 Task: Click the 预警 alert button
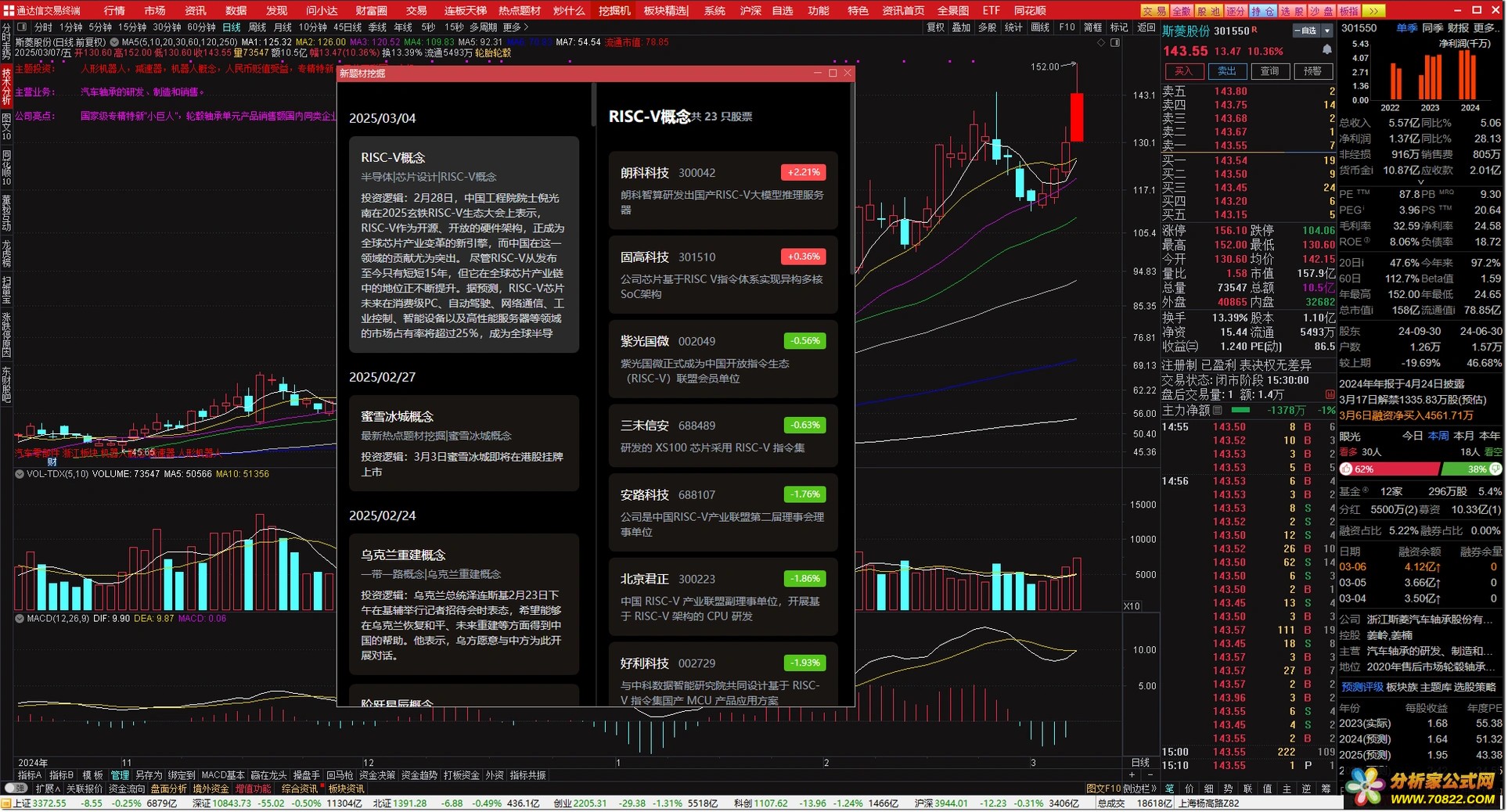1312,71
